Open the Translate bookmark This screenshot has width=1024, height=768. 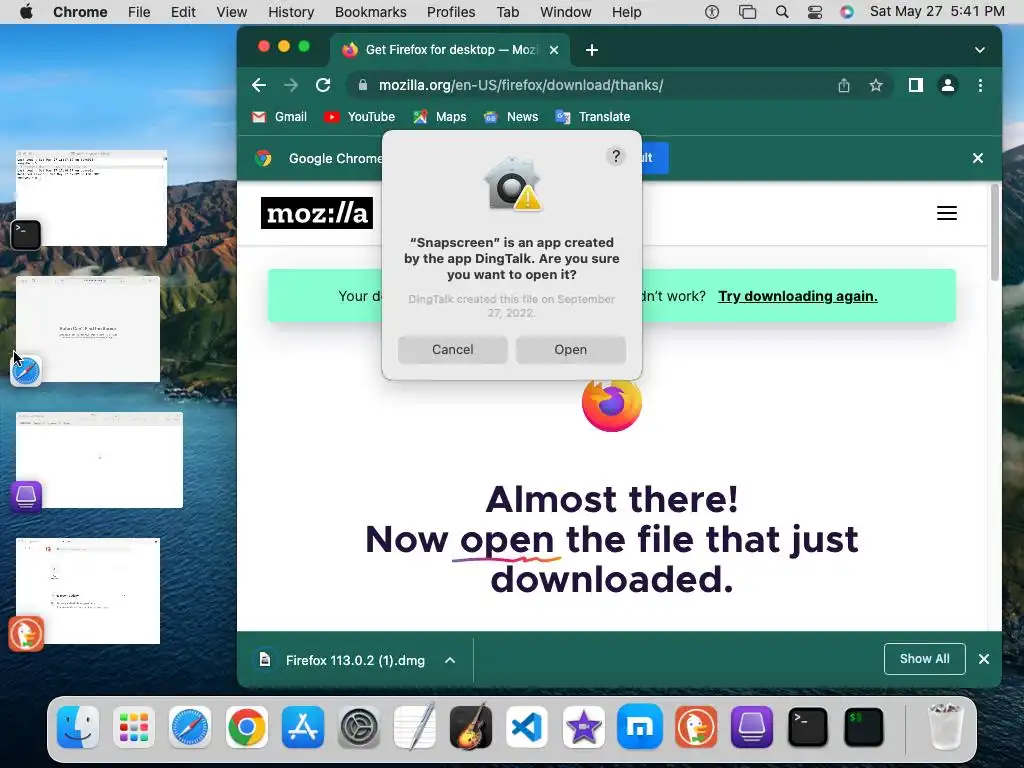pos(593,117)
